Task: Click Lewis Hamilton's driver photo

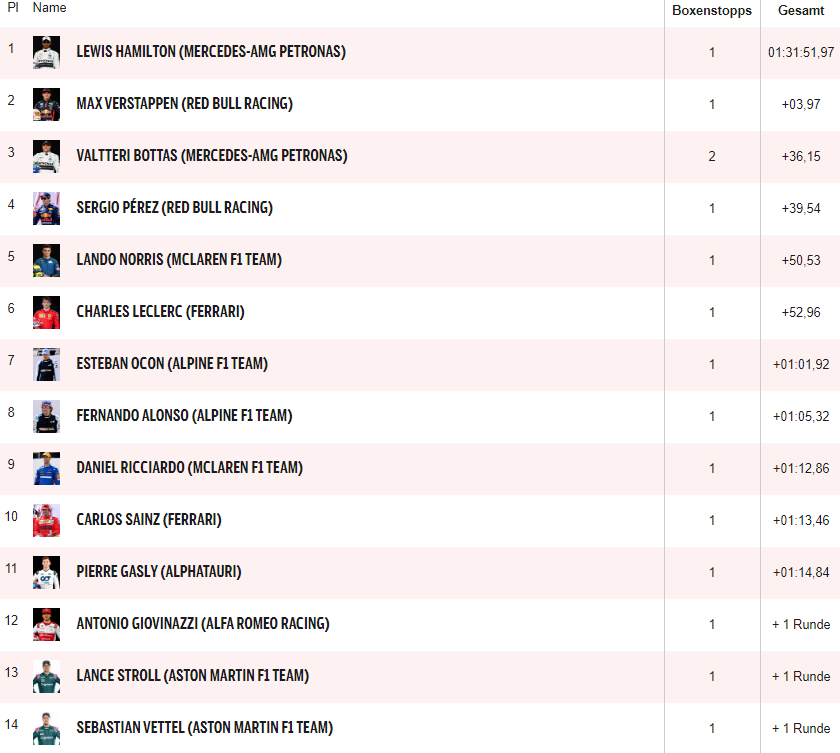Action: 46,52
